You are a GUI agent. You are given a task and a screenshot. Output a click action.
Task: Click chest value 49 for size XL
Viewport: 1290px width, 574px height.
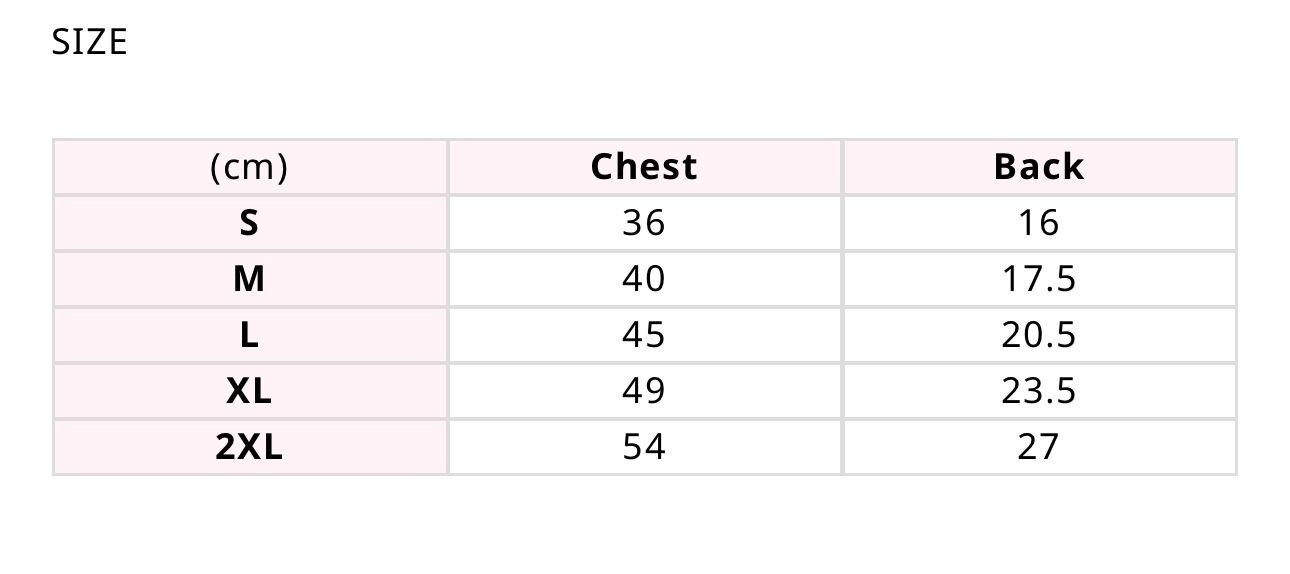click(644, 391)
